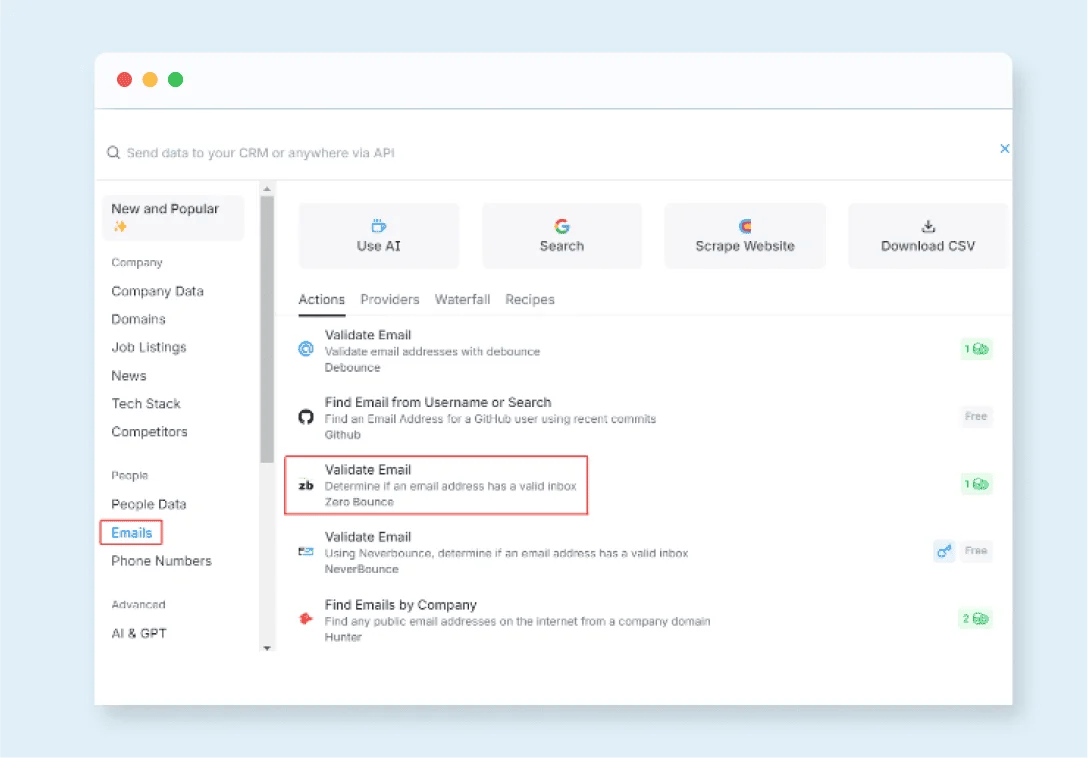
Task: Close the search dialog via the blue X
Action: click(1005, 148)
